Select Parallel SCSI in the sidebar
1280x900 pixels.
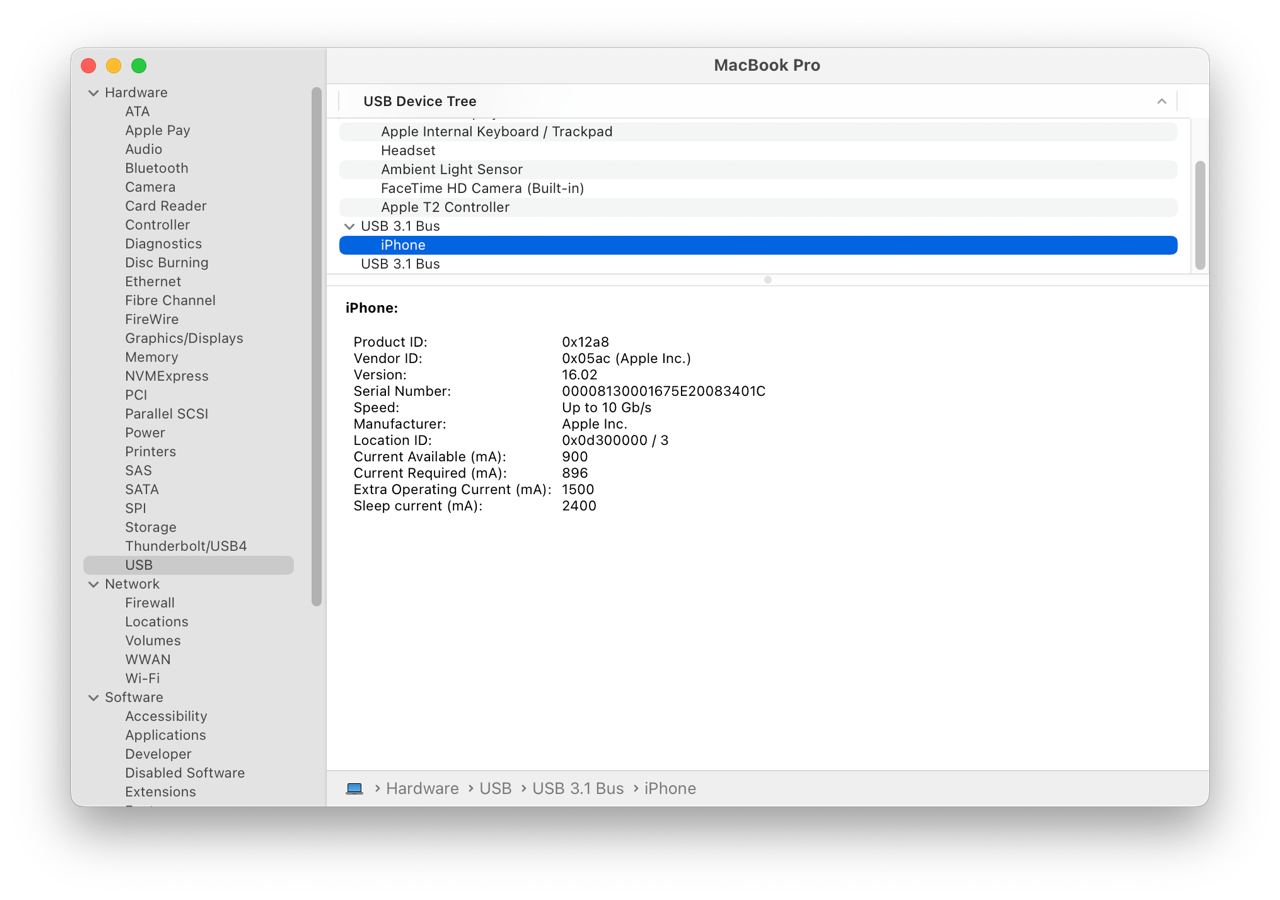click(x=166, y=414)
